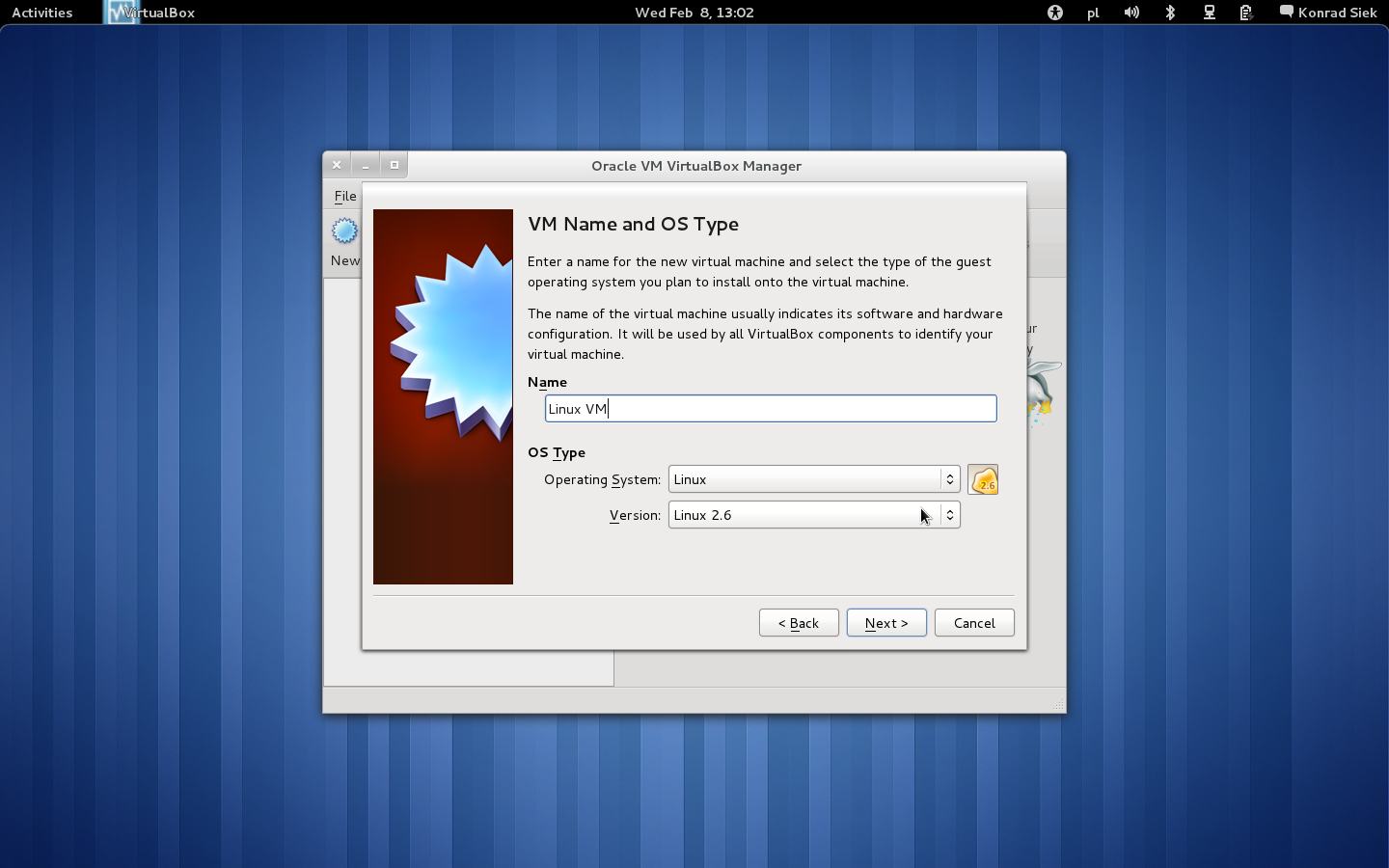The height and width of the screenshot is (868, 1389).
Task: Open the wired network icon menu
Action: tap(1209, 13)
